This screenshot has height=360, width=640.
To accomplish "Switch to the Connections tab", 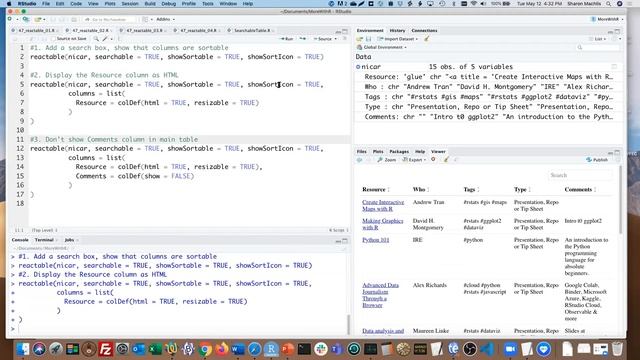I will click(424, 30).
